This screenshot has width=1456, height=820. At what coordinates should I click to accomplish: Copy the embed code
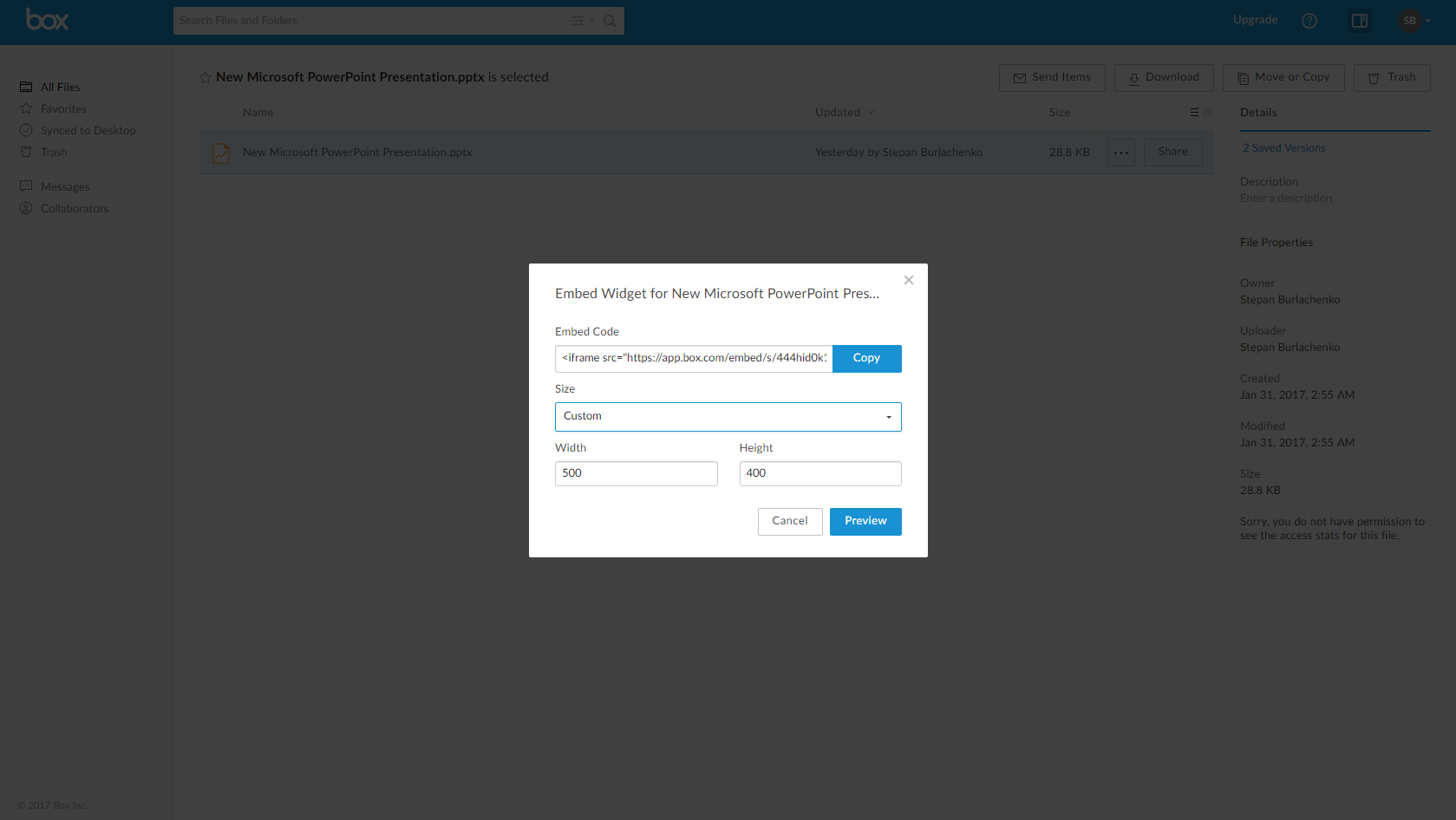(866, 359)
